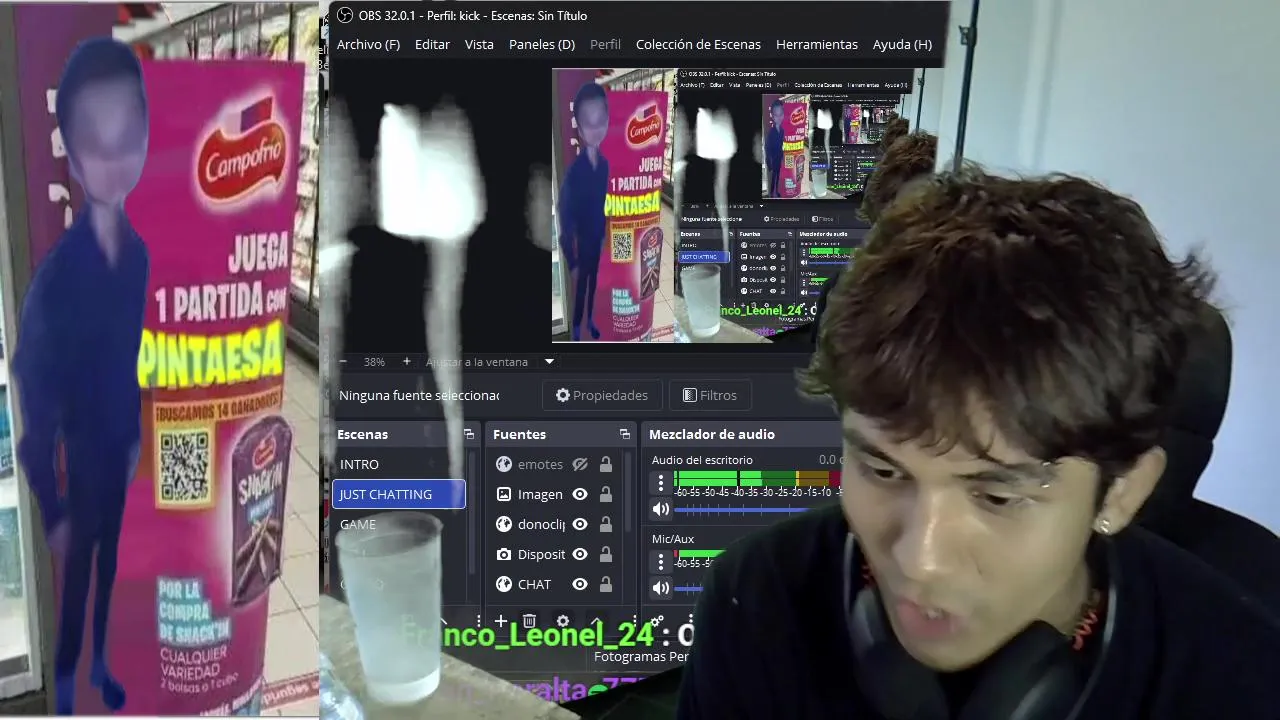Expand the Ajustar a la ventana dropdown
The width and height of the screenshot is (1280, 720).
[549, 361]
